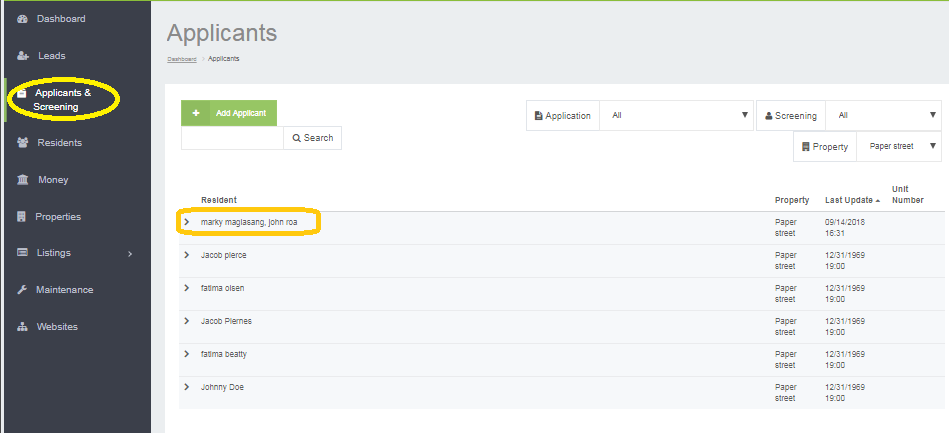The width and height of the screenshot is (949, 433).
Task: Click the Maintenance wrench icon
Action: coord(22,290)
